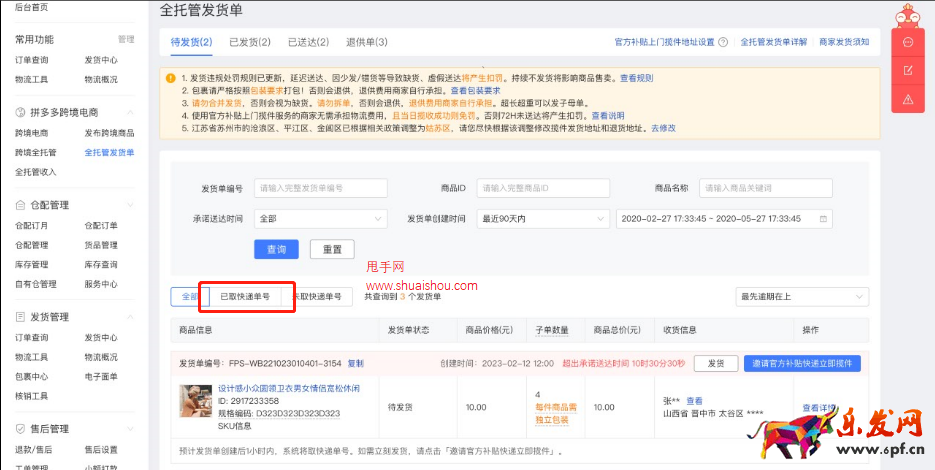935x470 pixels.
Task: Open 跨境全托管 in the sidebar
Action: 36,152
